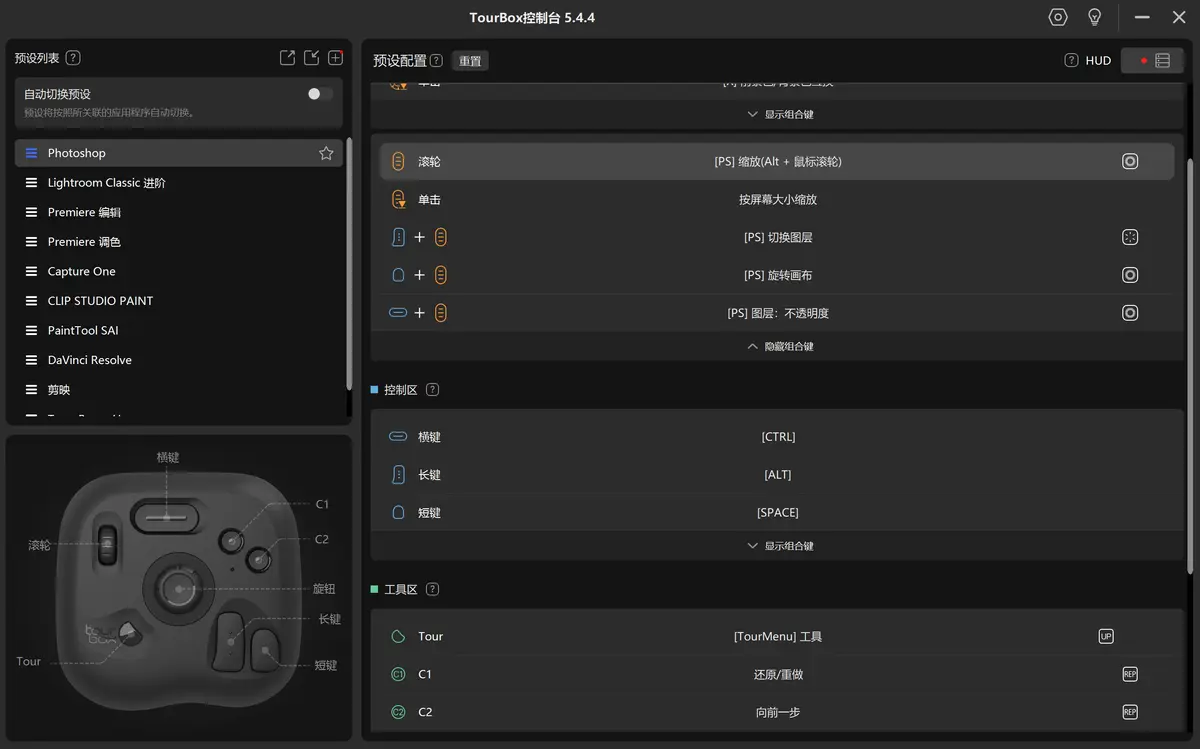Viewport: 1200px width, 749px height.
Task: Click the 重置 reset button
Action: 470,61
